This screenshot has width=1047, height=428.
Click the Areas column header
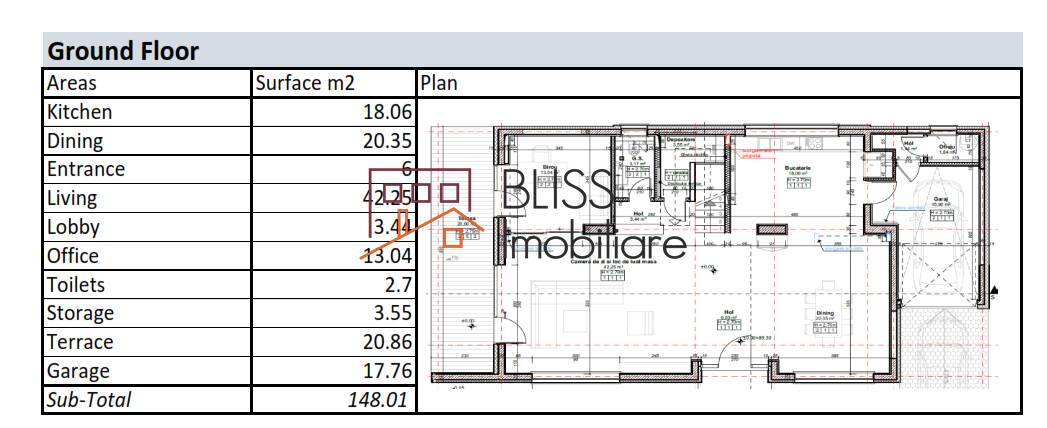click(72, 83)
